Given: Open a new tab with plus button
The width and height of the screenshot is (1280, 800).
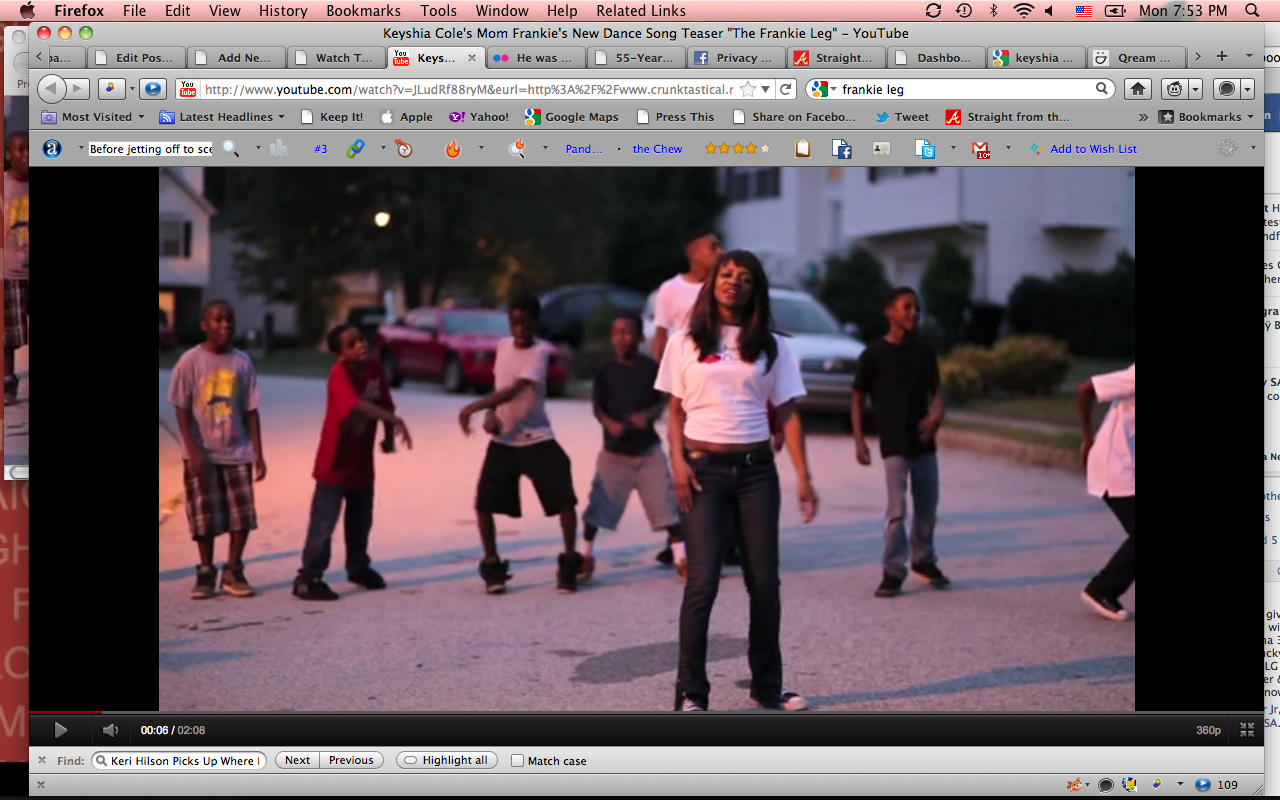Looking at the screenshot, I should [x=1221, y=57].
